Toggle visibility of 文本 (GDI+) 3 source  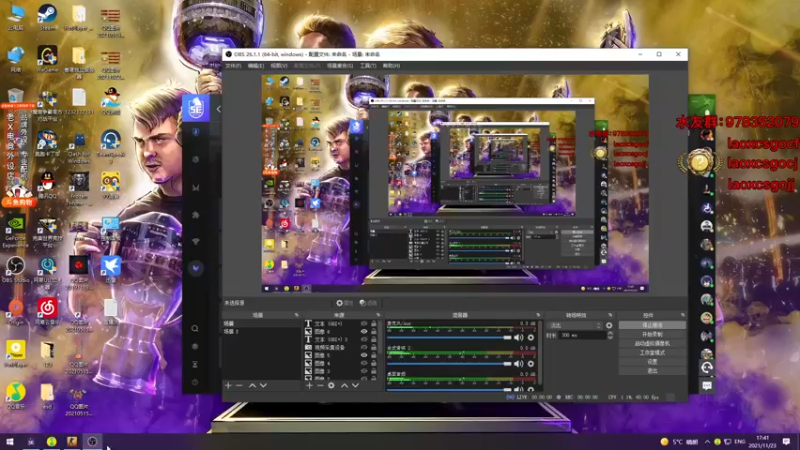point(364,339)
